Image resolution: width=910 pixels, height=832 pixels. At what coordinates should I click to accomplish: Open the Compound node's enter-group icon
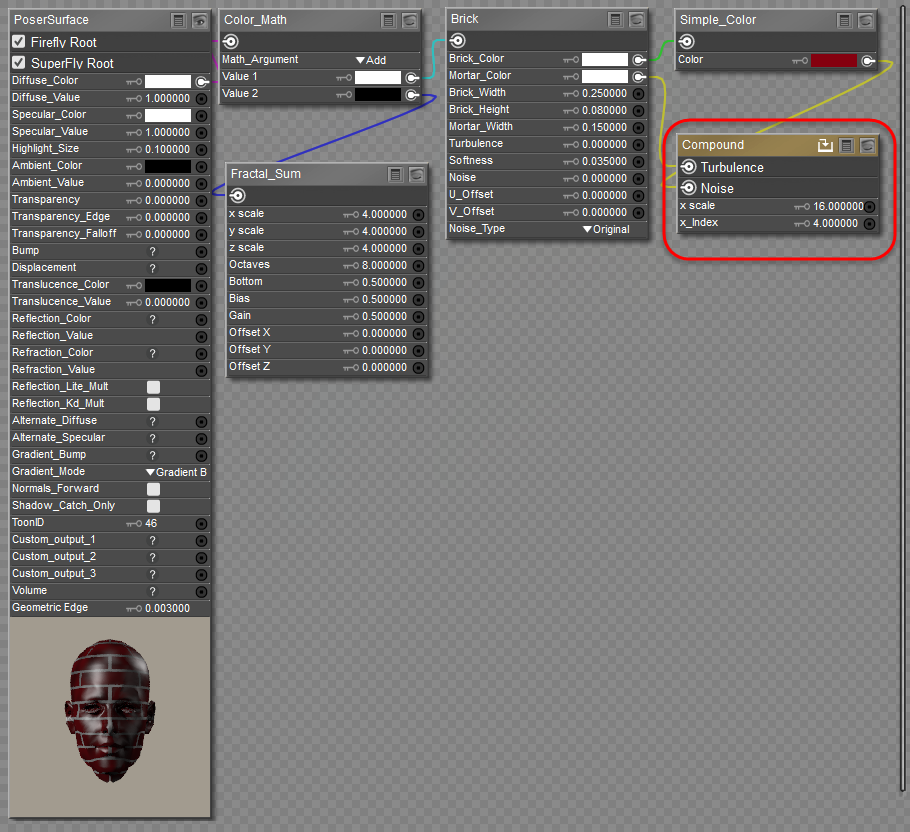pyautogui.click(x=825, y=145)
